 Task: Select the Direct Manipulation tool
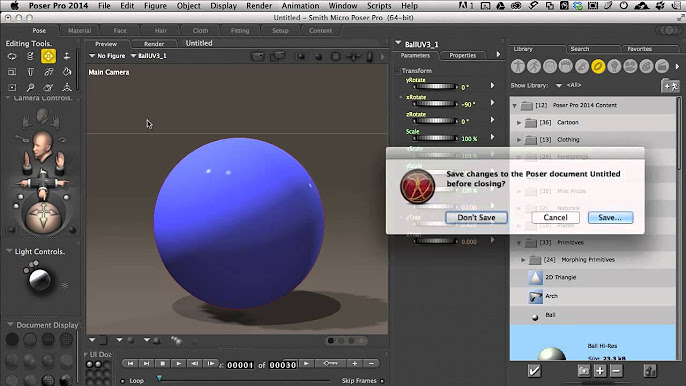66,88
